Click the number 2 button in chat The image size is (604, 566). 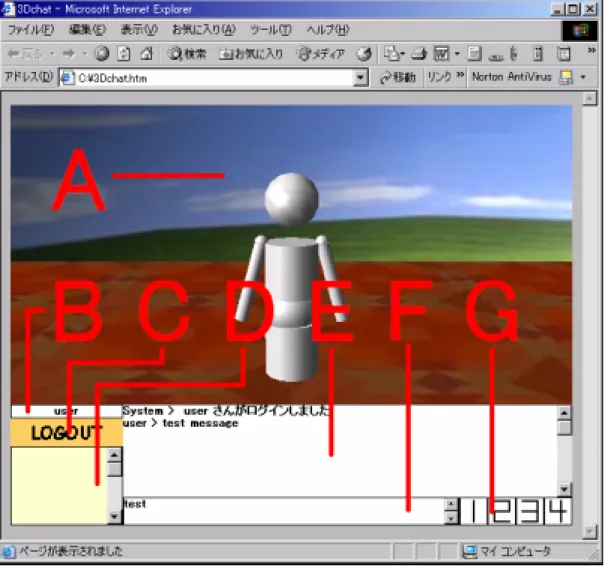click(502, 512)
